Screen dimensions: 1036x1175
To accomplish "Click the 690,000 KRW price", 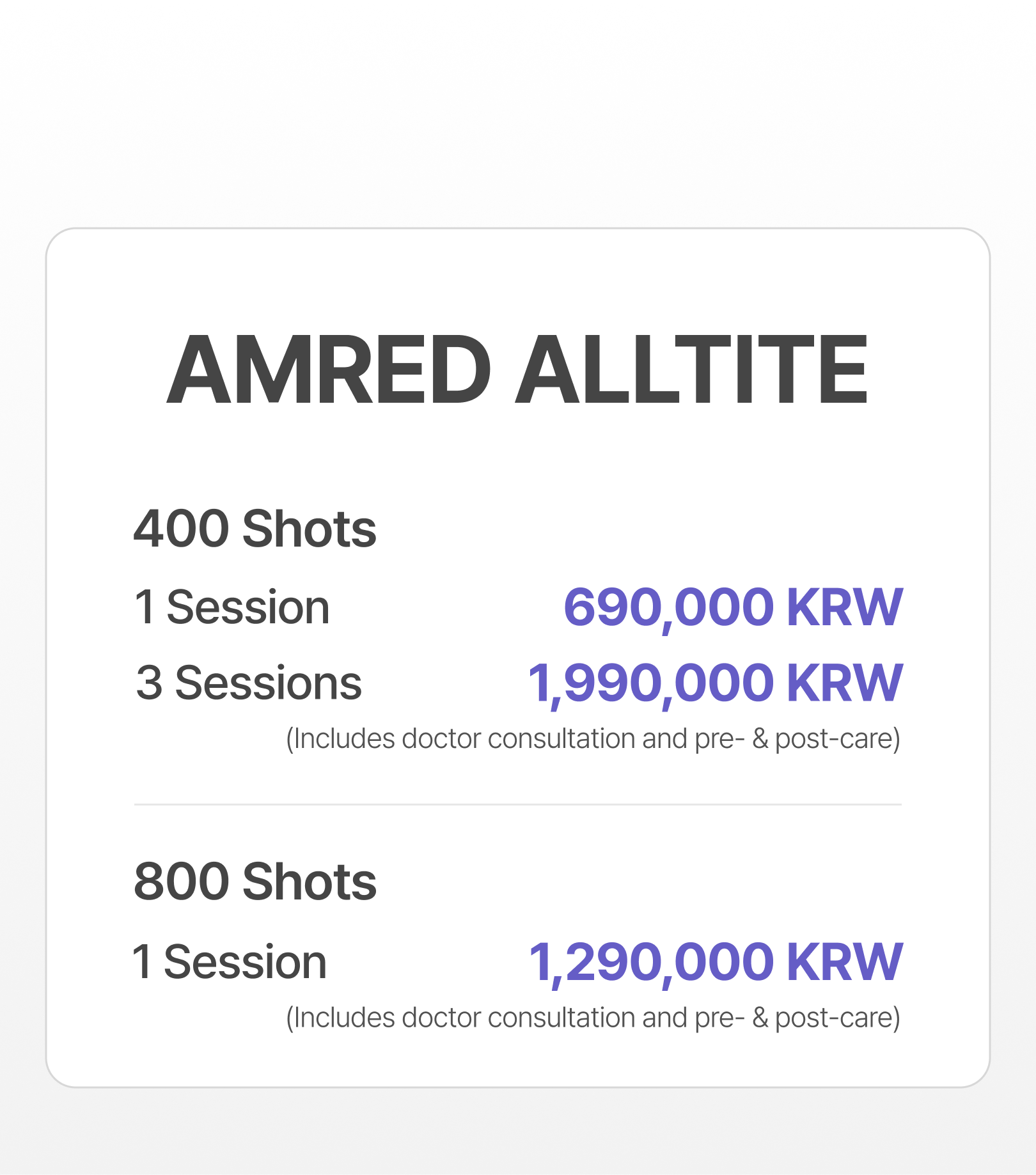I will tap(733, 607).
